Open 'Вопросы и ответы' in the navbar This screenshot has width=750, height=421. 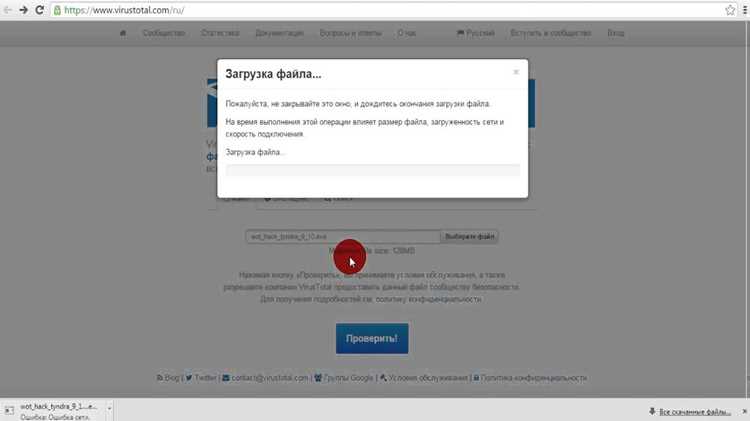351,33
